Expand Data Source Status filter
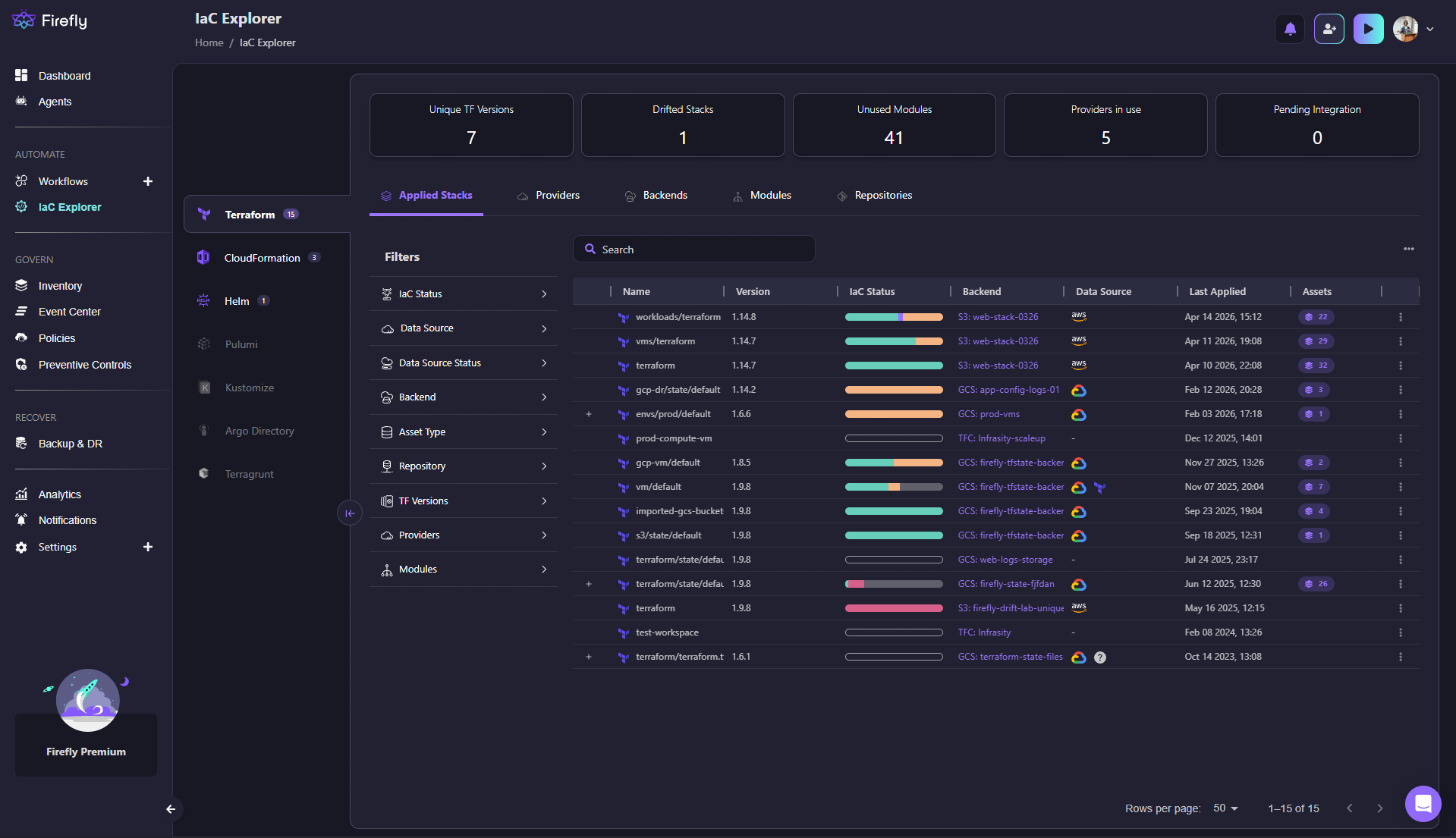 464,363
